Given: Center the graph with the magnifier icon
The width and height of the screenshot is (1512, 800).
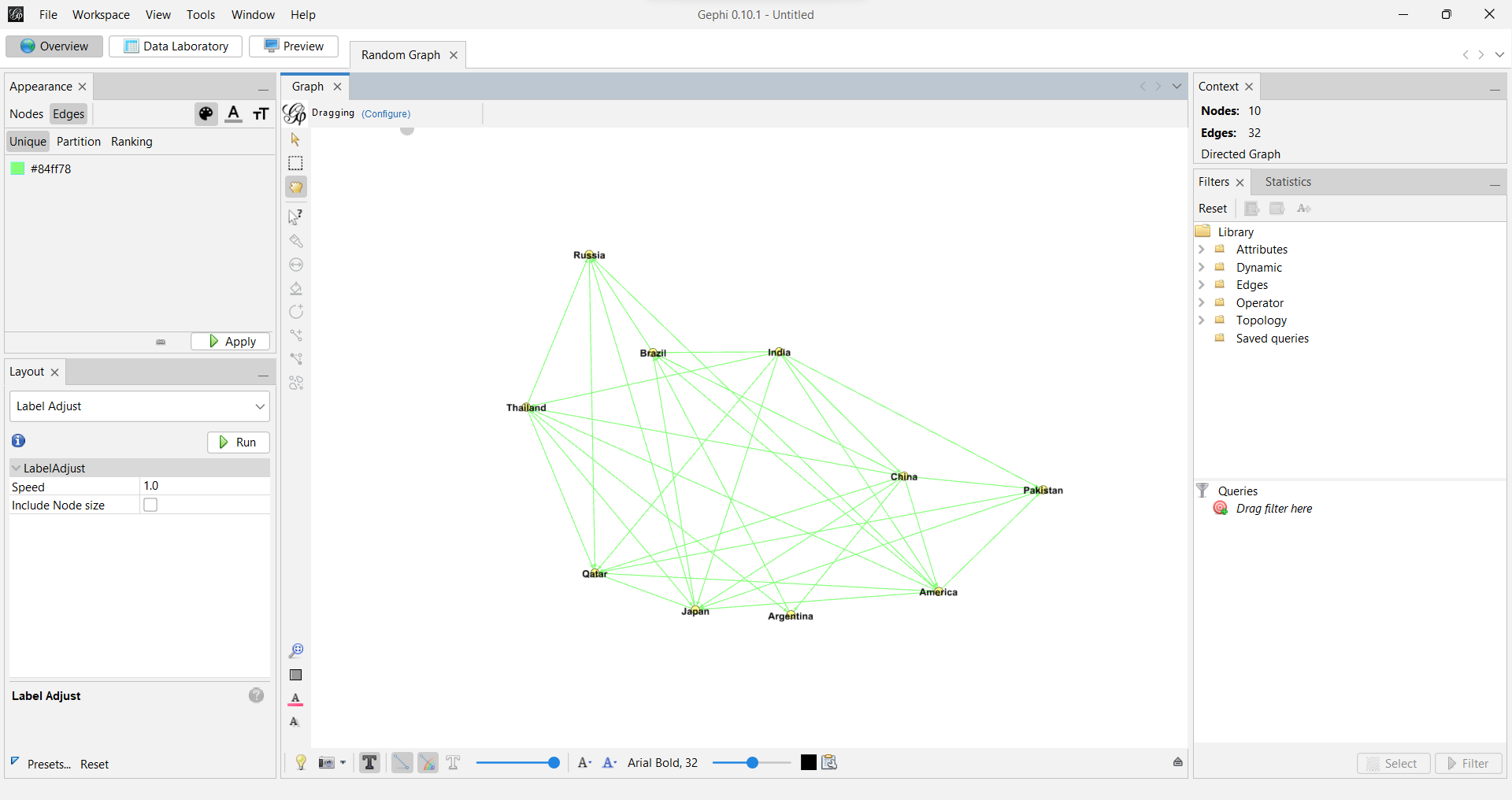Looking at the screenshot, I should point(296,650).
